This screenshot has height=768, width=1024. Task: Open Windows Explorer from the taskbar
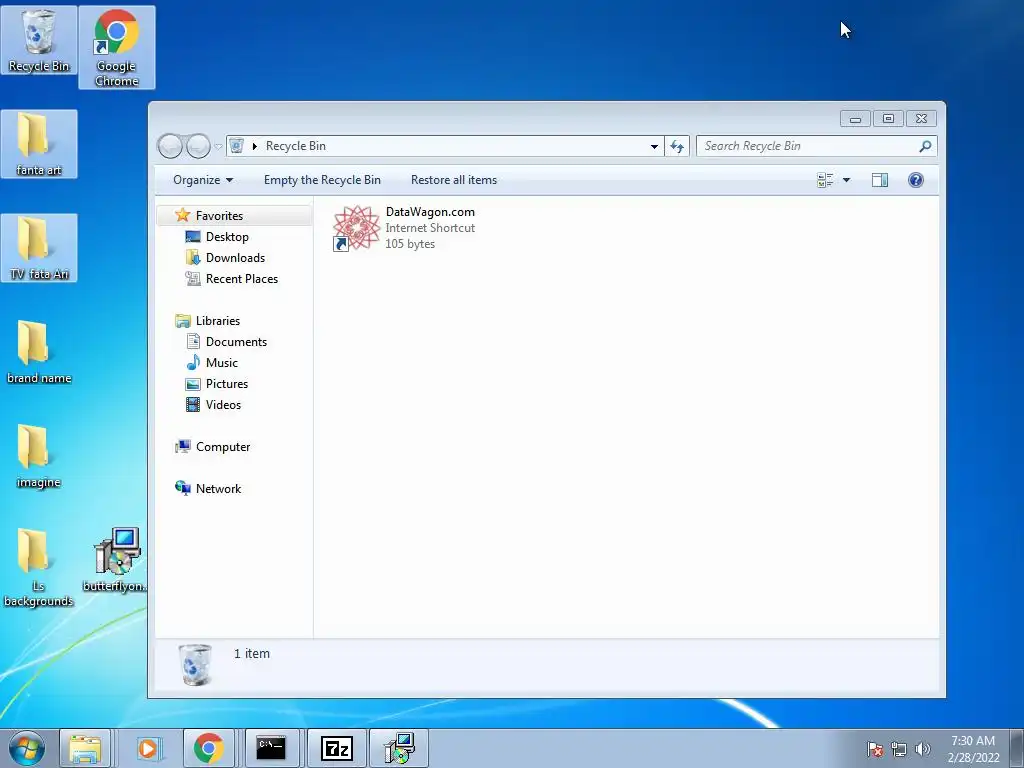tap(85, 748)
